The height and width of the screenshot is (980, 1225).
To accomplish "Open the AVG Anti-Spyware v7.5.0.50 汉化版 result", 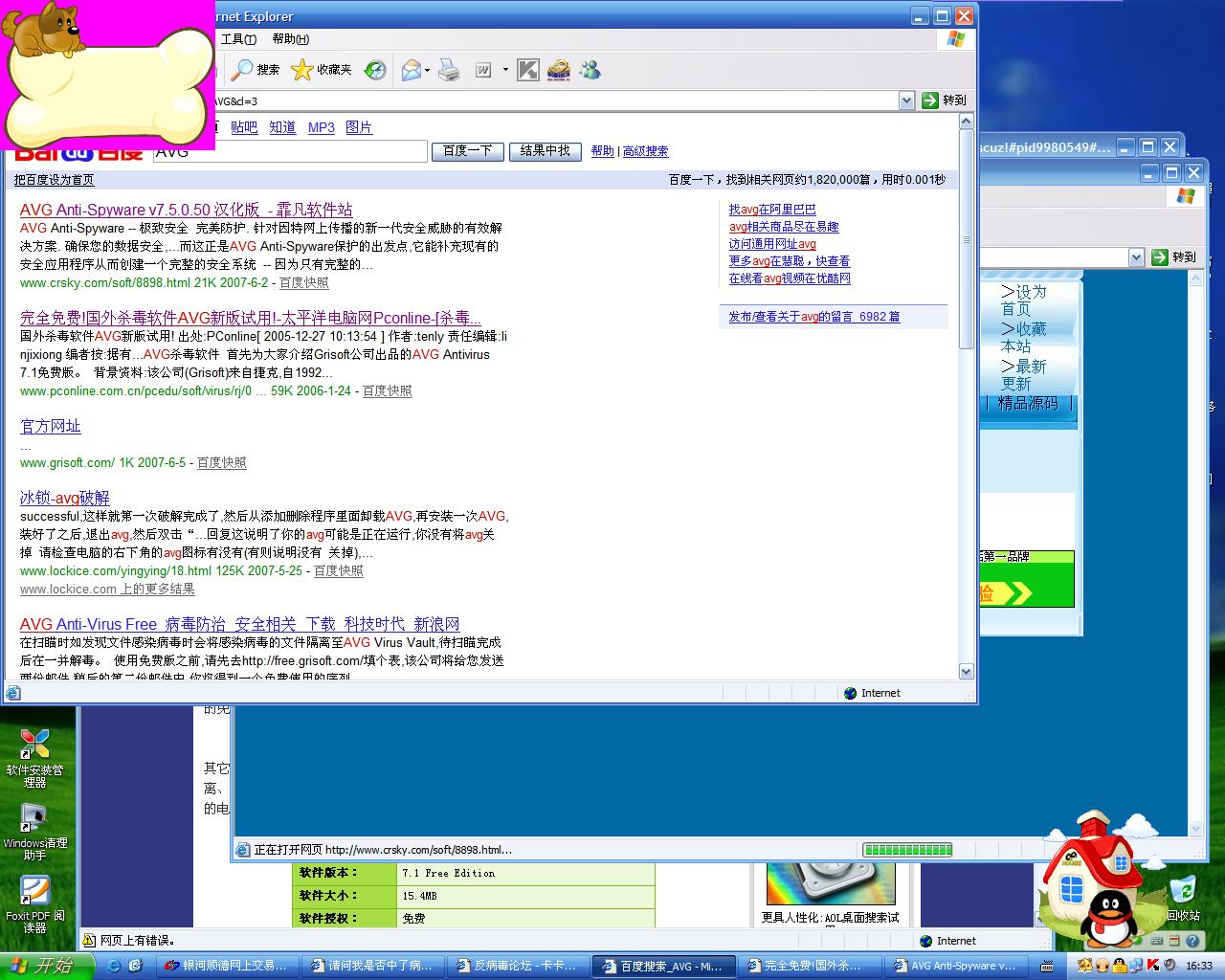I will [187, 210].
